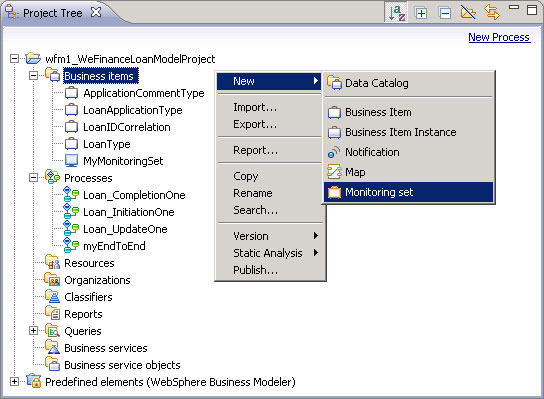Click the myEndToEnd process icon

71,245
